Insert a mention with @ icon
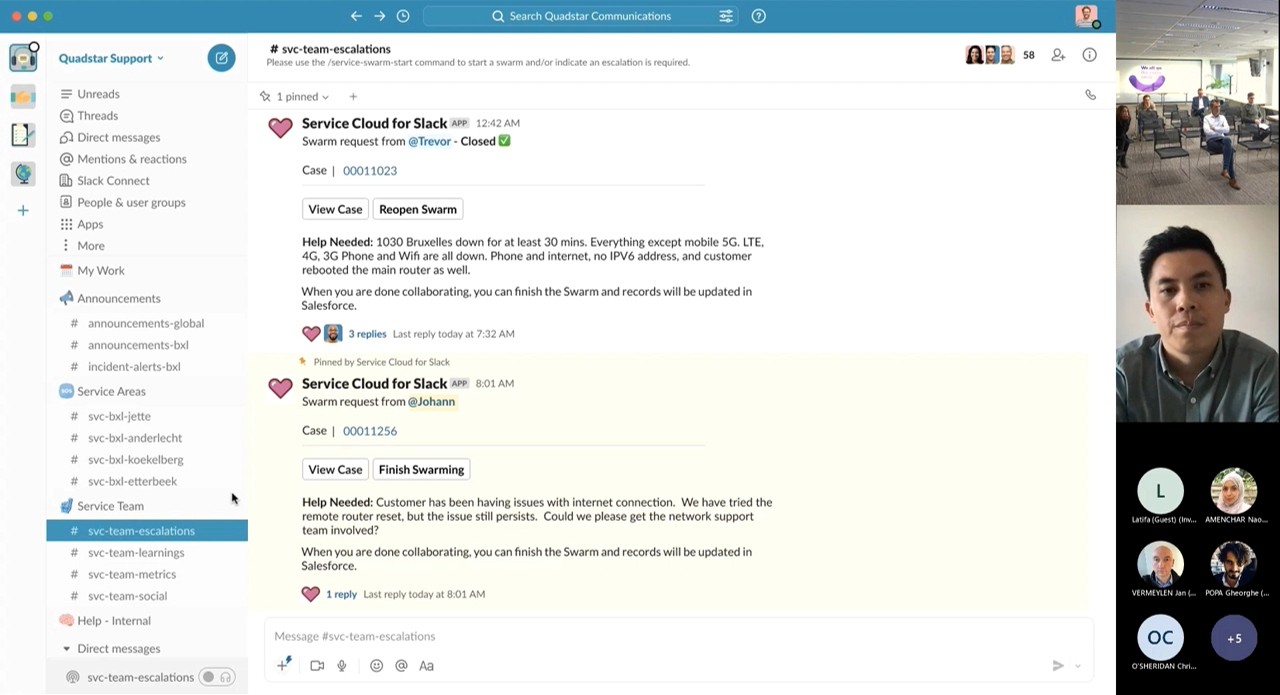Screen dimensions: 1280x695 pos(401,665)
